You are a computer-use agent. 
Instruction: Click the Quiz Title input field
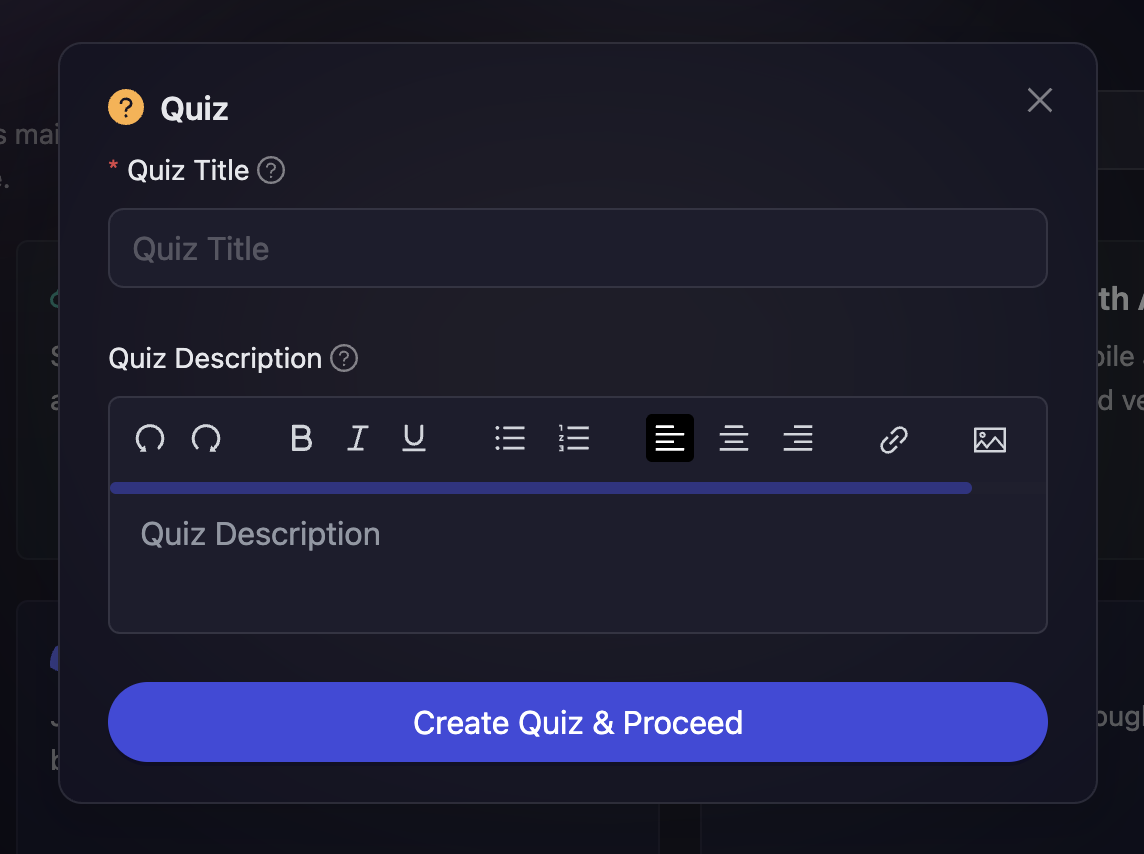[577, 248]
